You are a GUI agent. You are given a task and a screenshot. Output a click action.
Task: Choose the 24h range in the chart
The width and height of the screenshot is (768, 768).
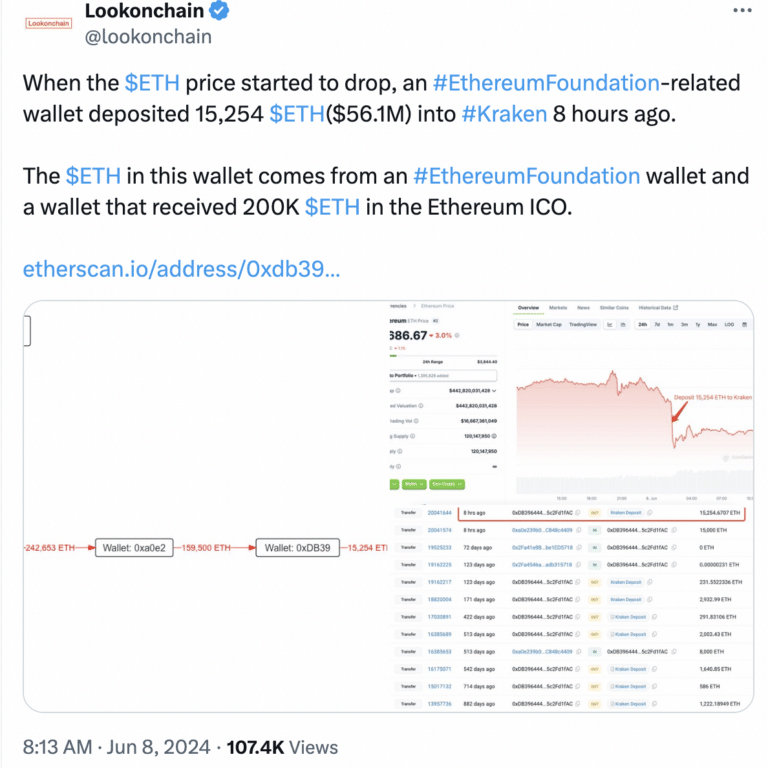coord(642,324)
